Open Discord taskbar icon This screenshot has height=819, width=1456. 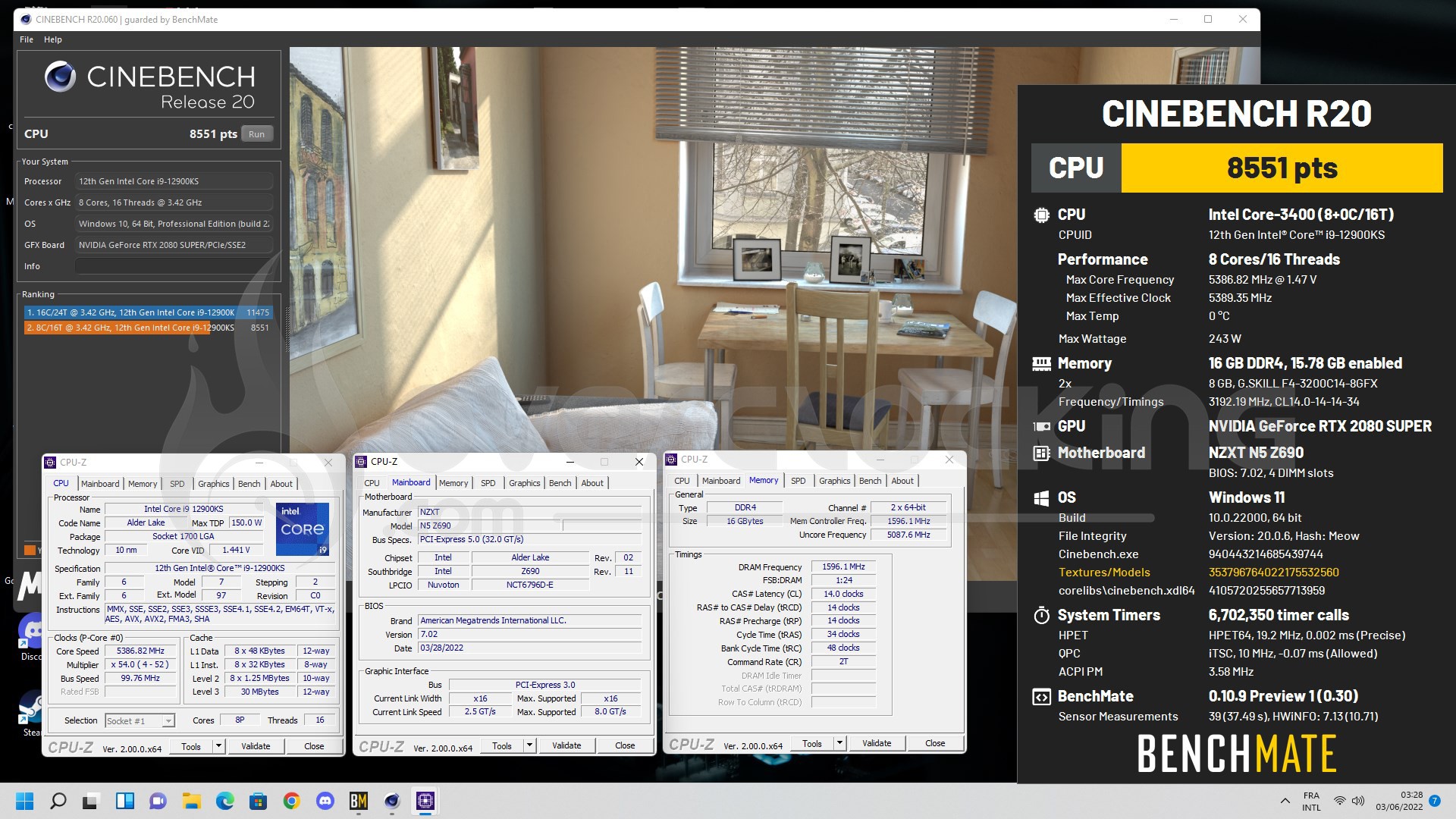coord(325,801)
